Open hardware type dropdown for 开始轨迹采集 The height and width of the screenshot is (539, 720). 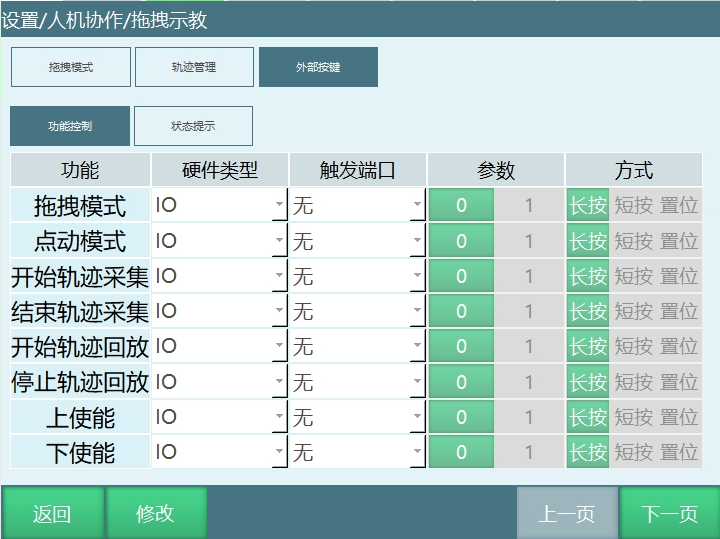[219, 275]
